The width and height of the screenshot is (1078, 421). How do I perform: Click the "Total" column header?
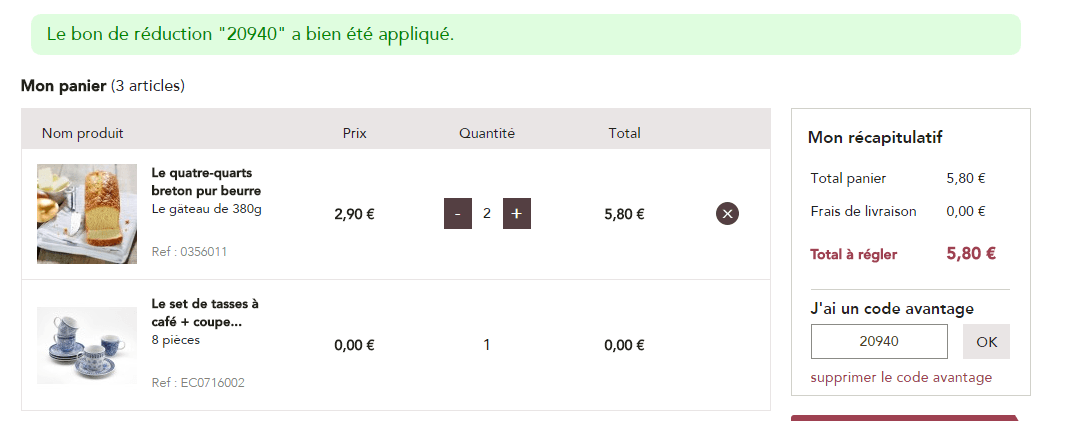pos(624,133)
